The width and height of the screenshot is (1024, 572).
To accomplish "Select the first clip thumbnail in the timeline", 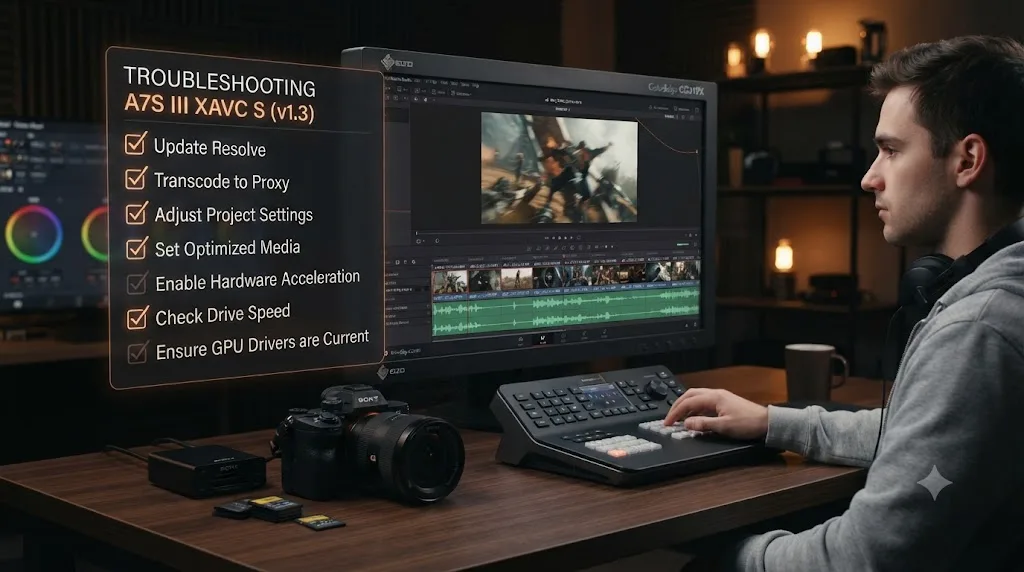I will click(x=450, y=280).
